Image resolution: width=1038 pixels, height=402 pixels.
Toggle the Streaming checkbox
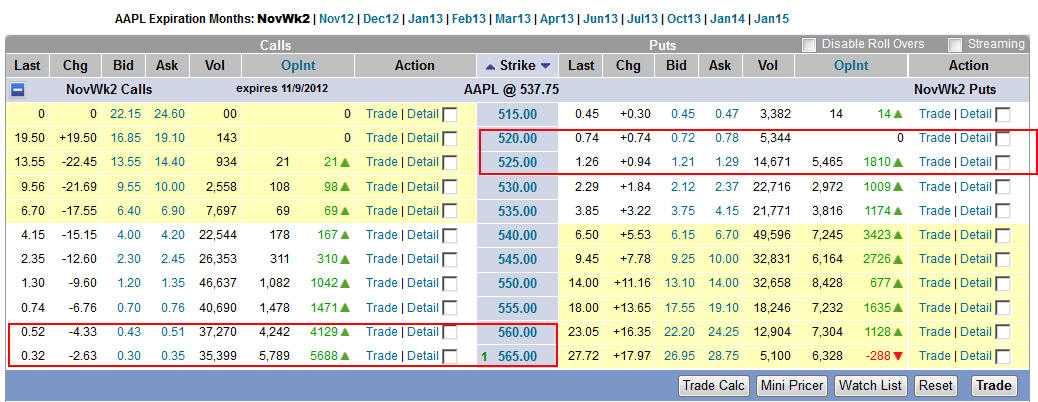point(955,45)
